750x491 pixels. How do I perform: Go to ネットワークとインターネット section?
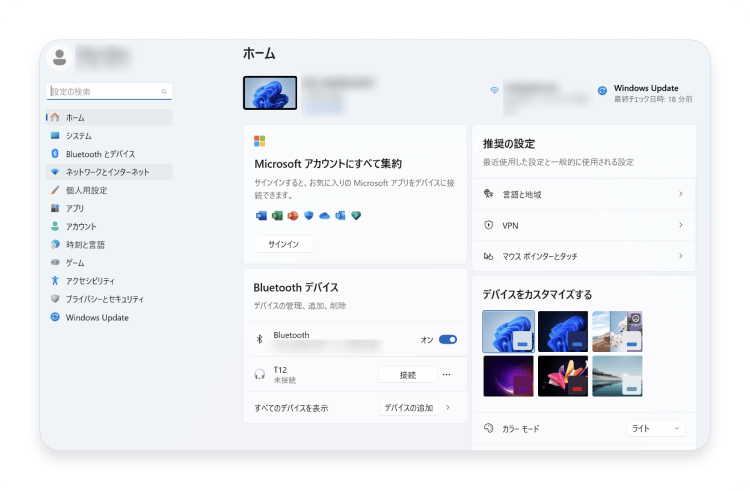click(x=109, y=172)
